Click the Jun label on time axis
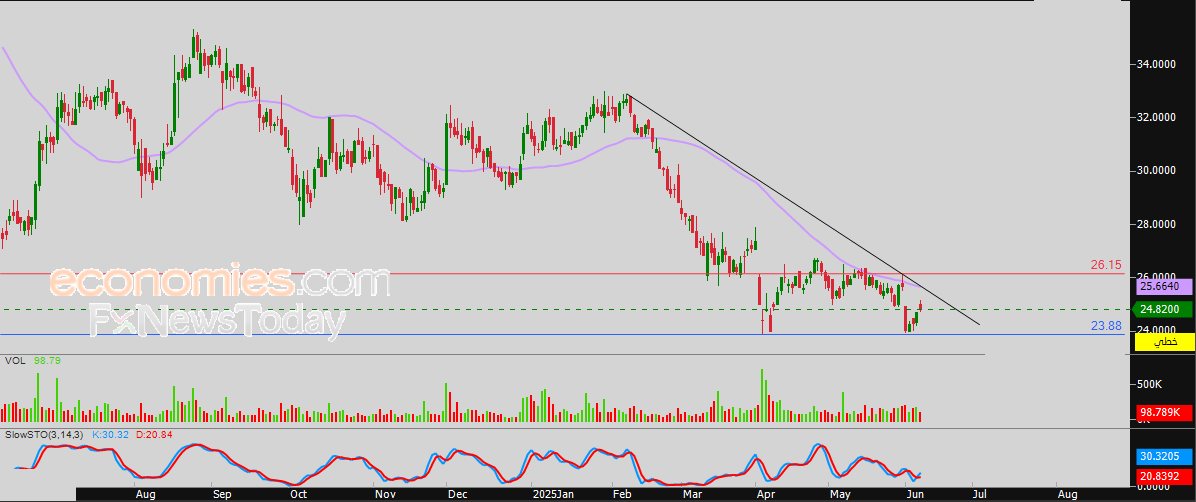1196x502 pixels. coord(915,494)
